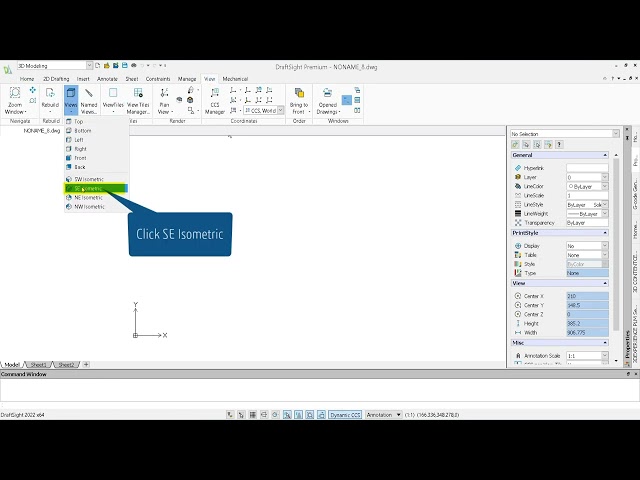
Task: Click the Open folder icon in quick access
Action: click(107, 65)
